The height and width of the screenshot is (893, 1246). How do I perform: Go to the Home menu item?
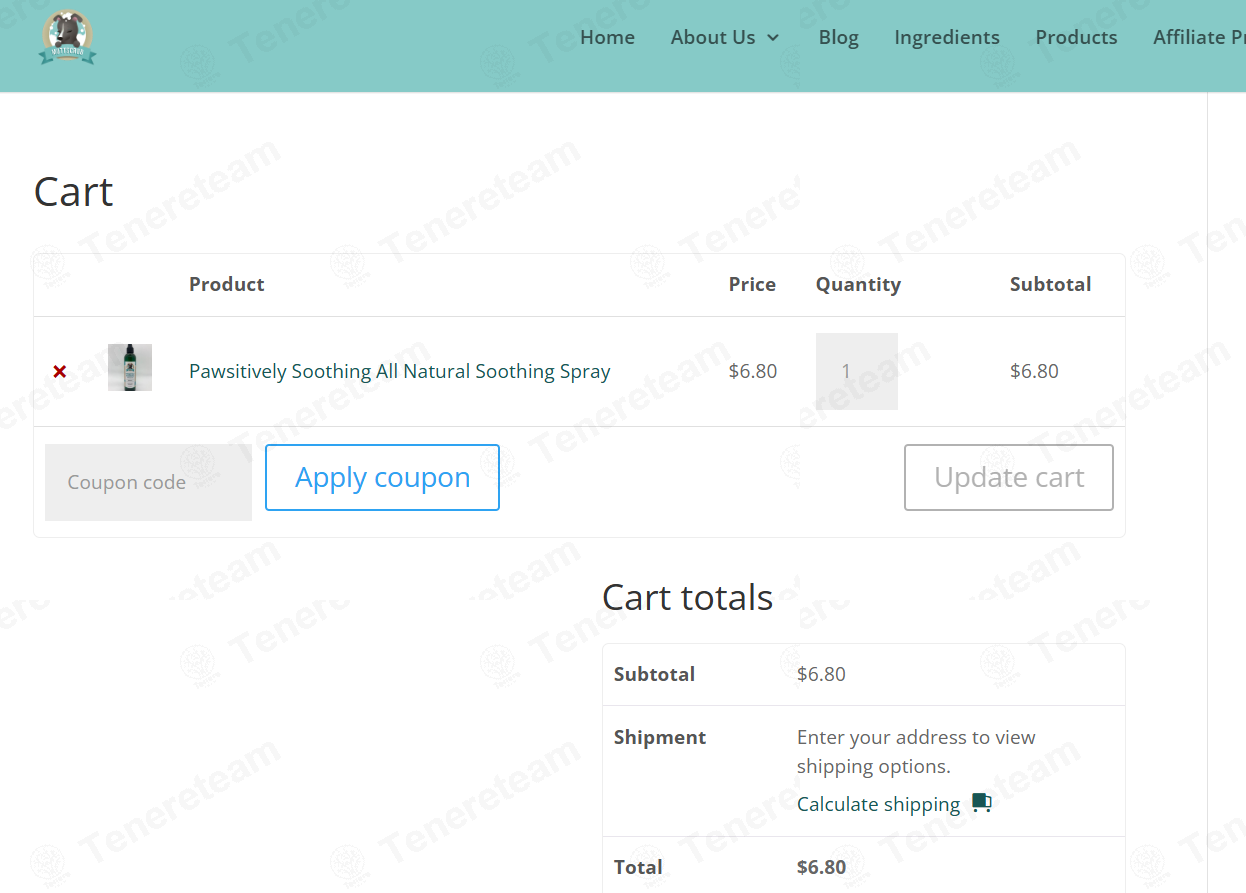click(607, 37)
